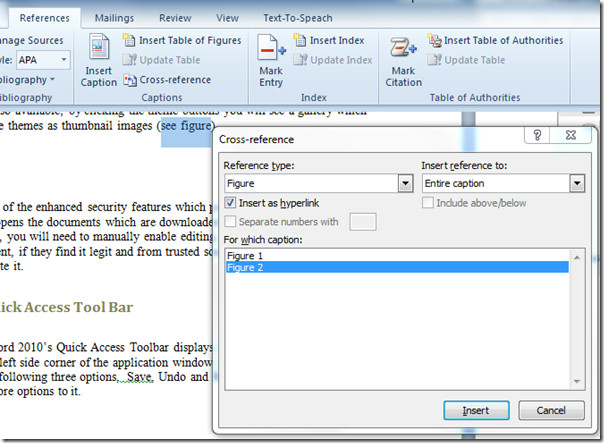Switch to the References tab
Viewport: 604px width, 443px height.
(45, 18)
